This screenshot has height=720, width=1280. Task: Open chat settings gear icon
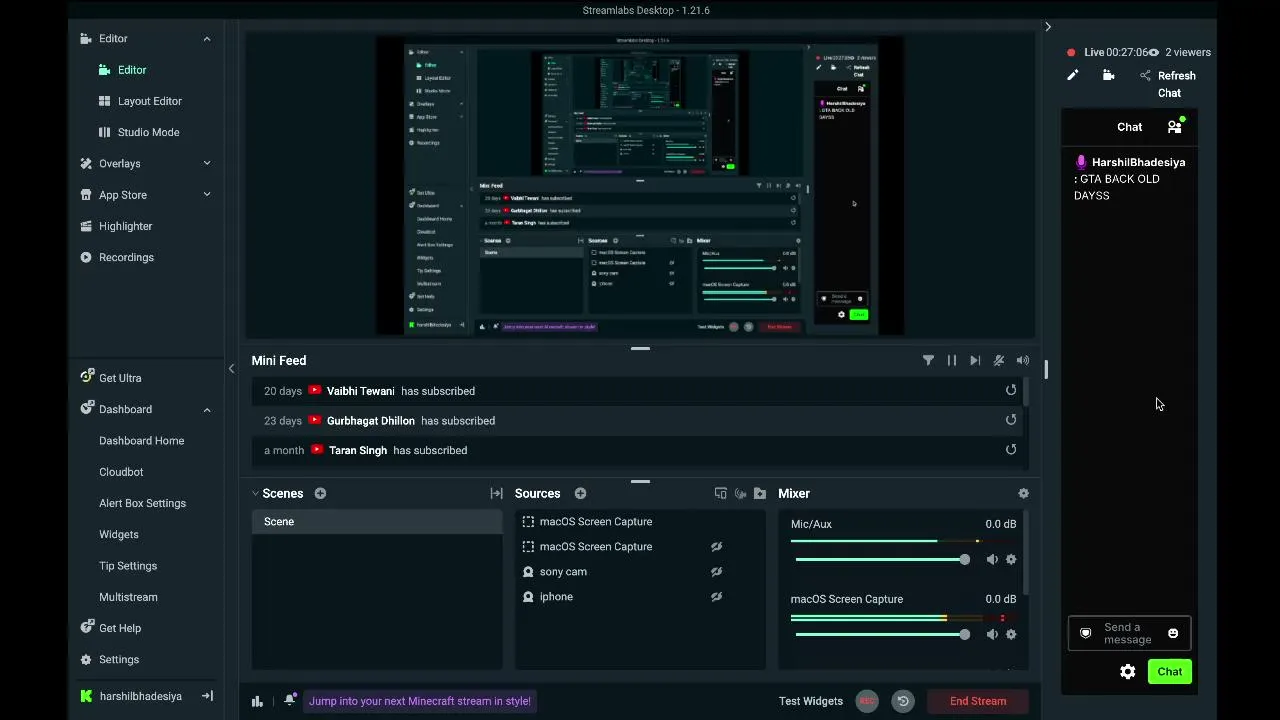(x=1128, y=672)
